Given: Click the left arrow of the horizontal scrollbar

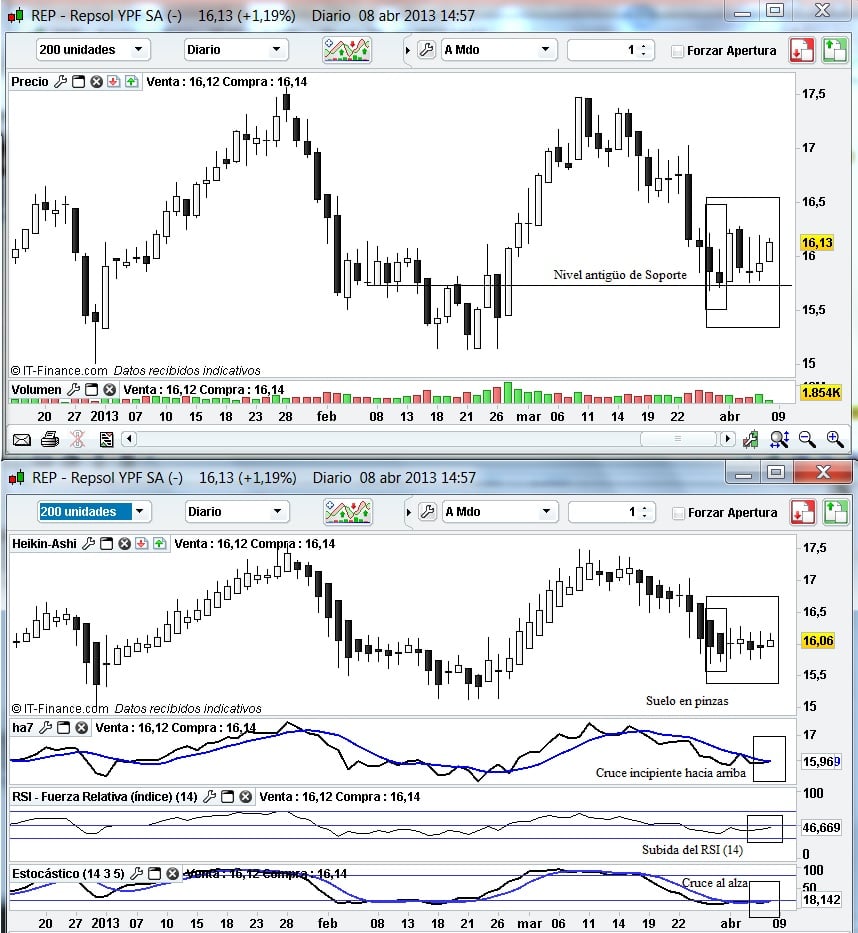Looking at the screenshot, I should 129,439.
